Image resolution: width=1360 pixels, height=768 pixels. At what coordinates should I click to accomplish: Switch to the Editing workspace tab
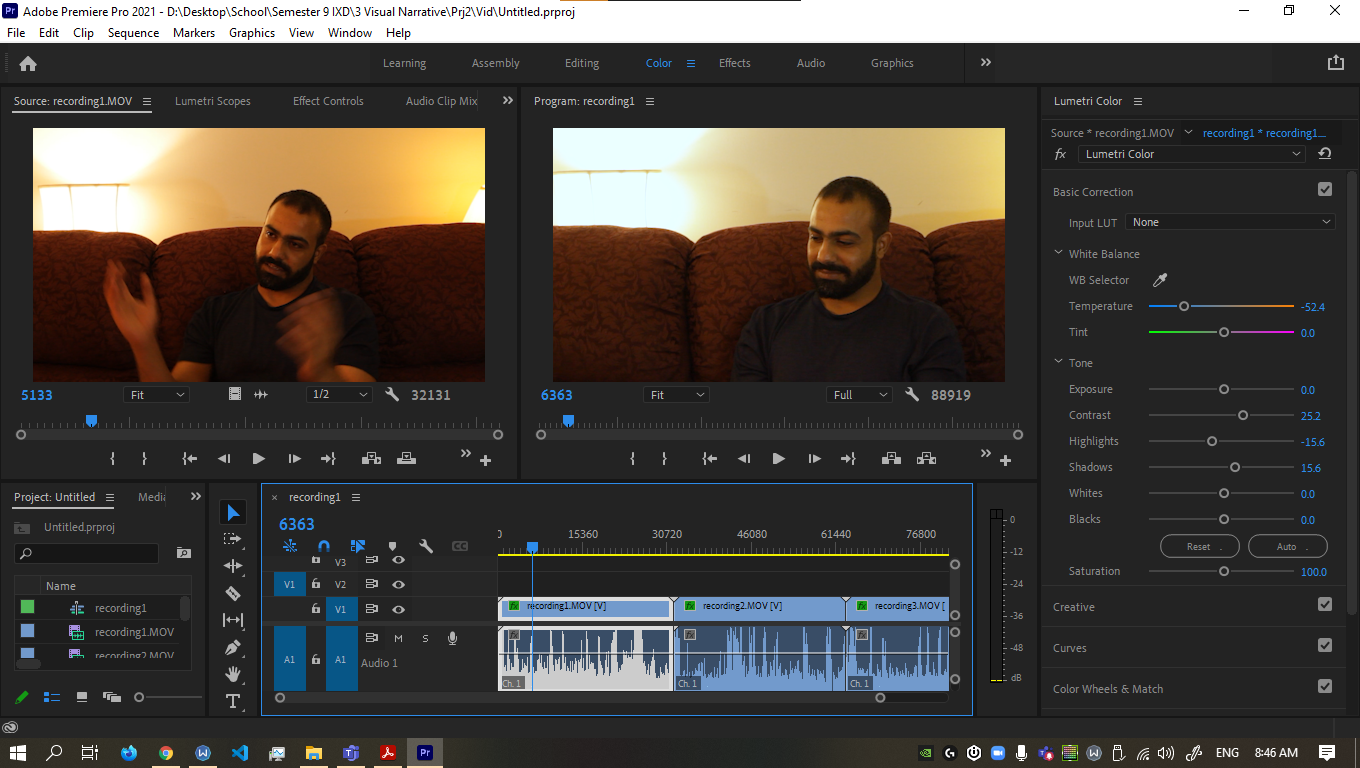[581, 63]
